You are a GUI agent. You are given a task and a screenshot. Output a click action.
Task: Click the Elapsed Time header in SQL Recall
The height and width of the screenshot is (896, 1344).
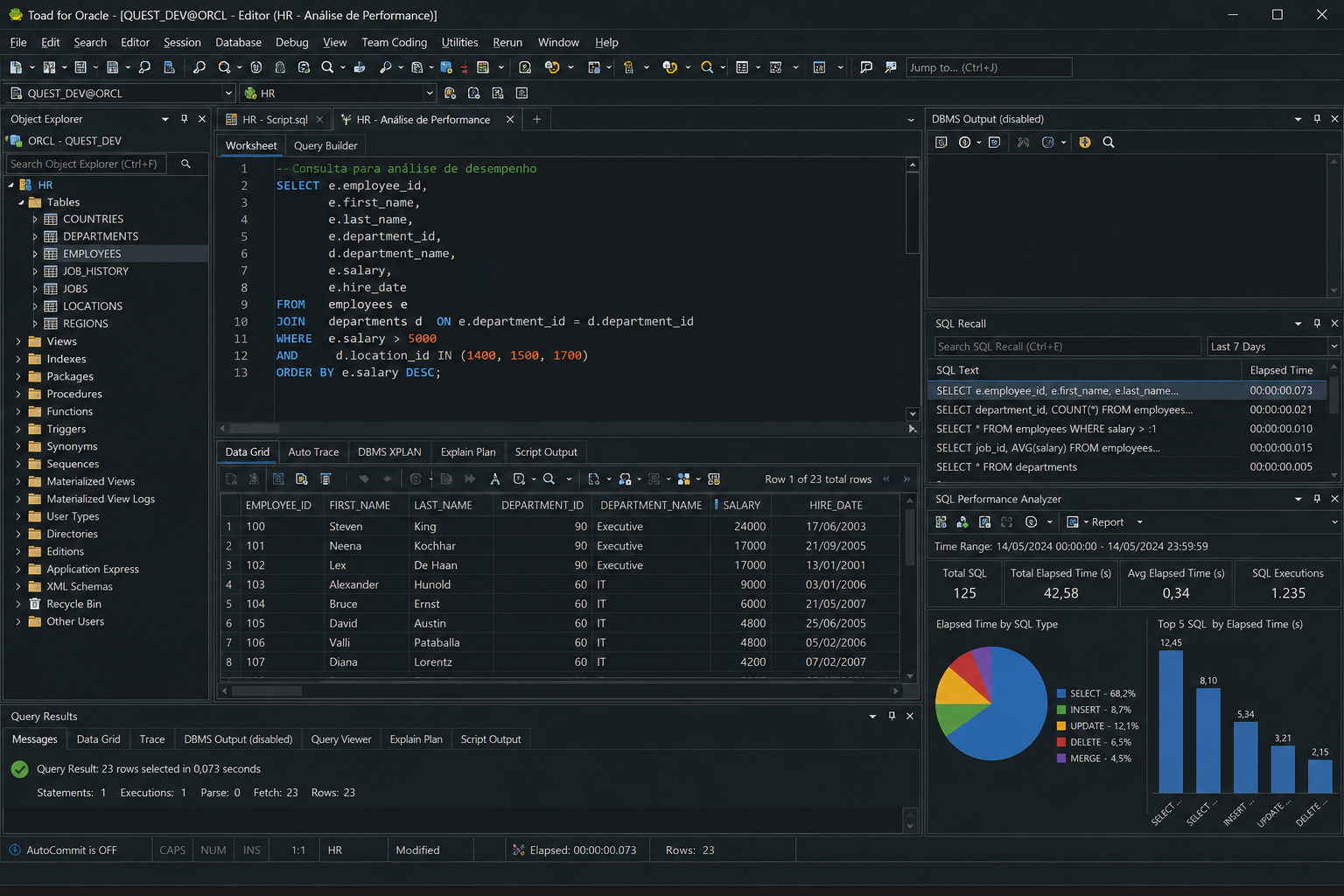[1281, 370]
